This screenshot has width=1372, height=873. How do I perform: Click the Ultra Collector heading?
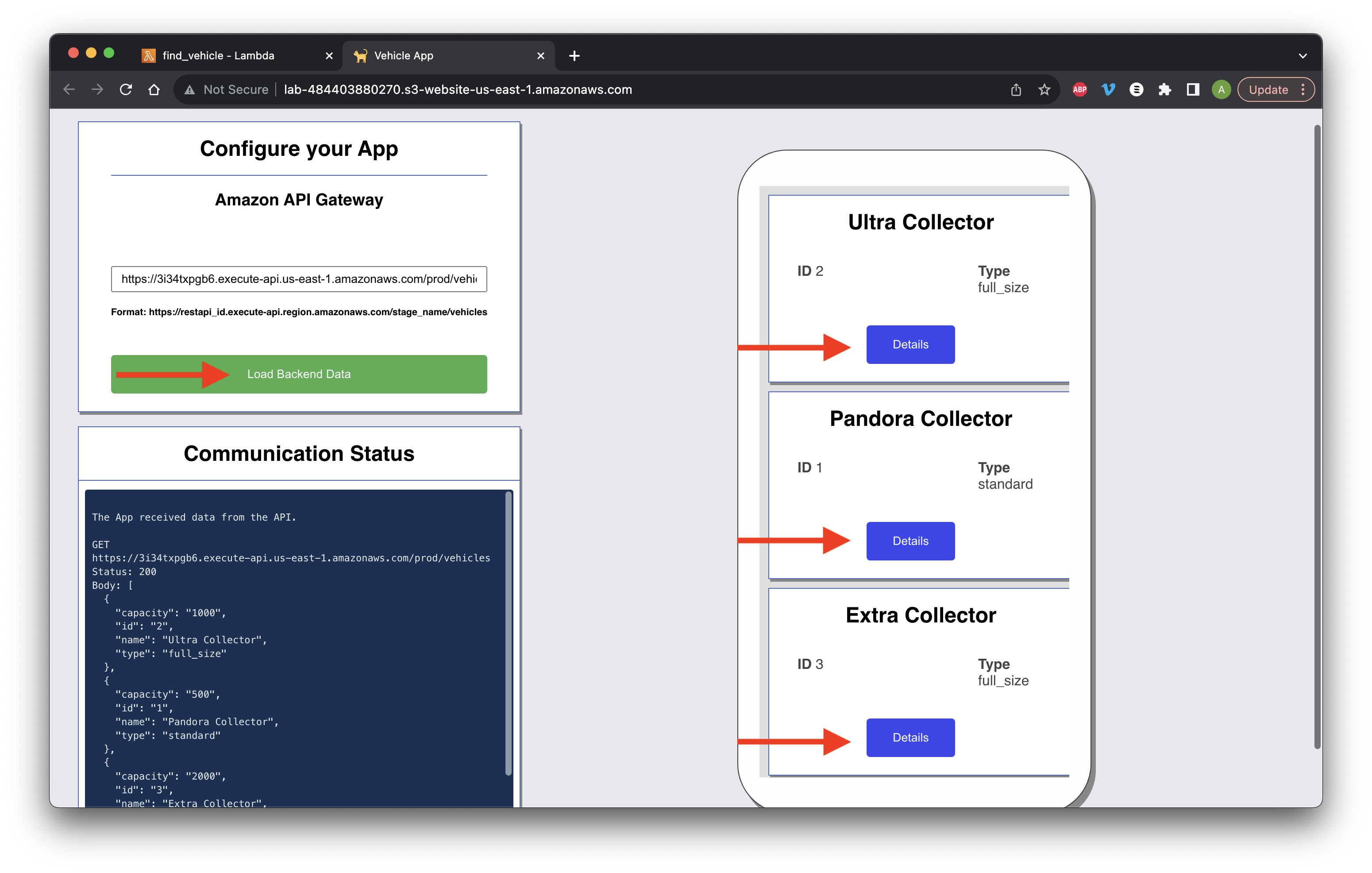click(x=920, y=222)
